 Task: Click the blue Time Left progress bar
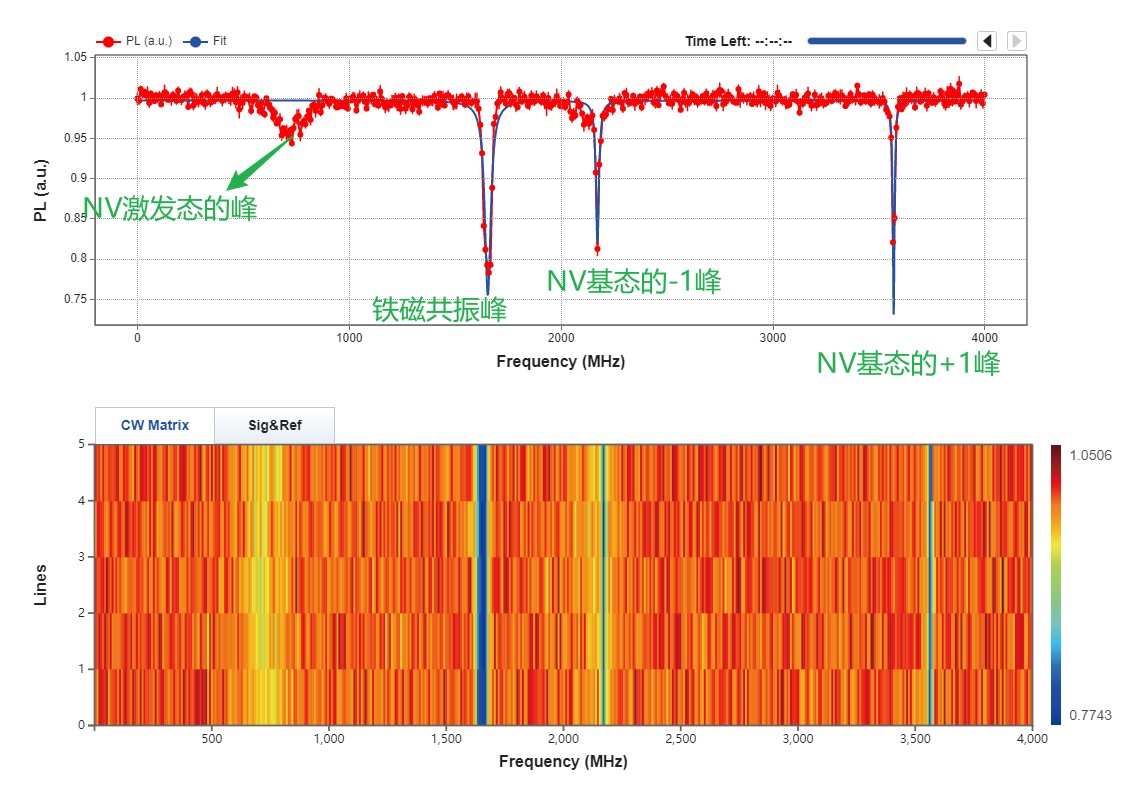coord(886,41)
